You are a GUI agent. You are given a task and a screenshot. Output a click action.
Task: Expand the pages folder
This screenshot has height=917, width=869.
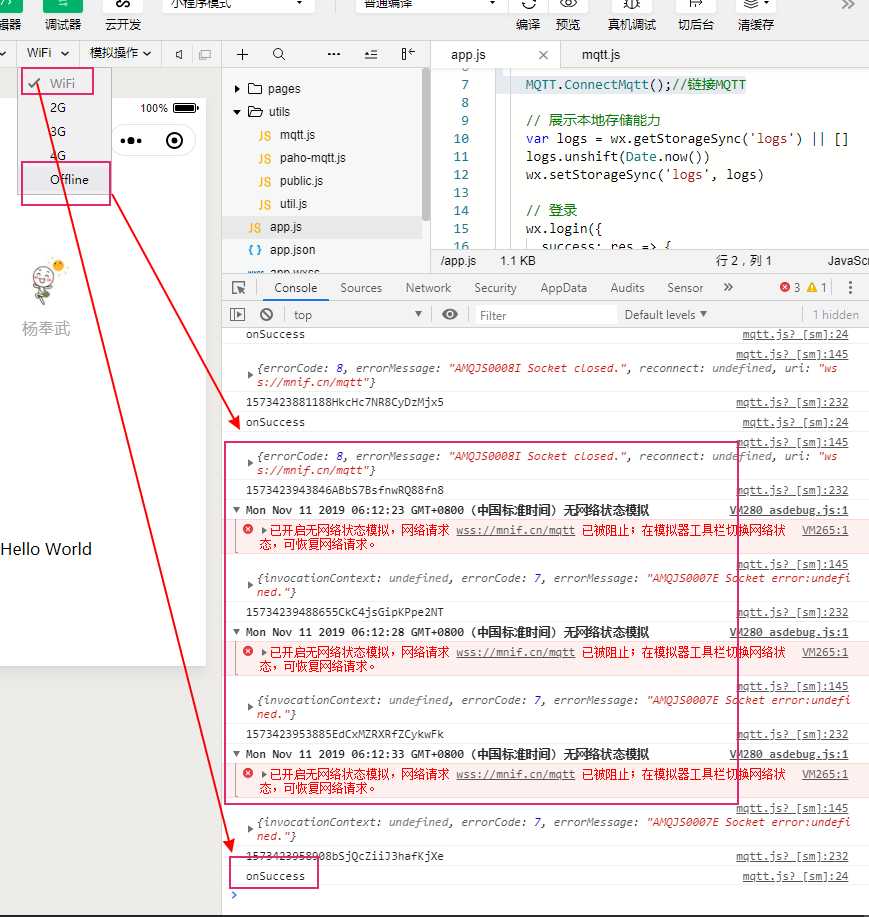click(237, 89)
